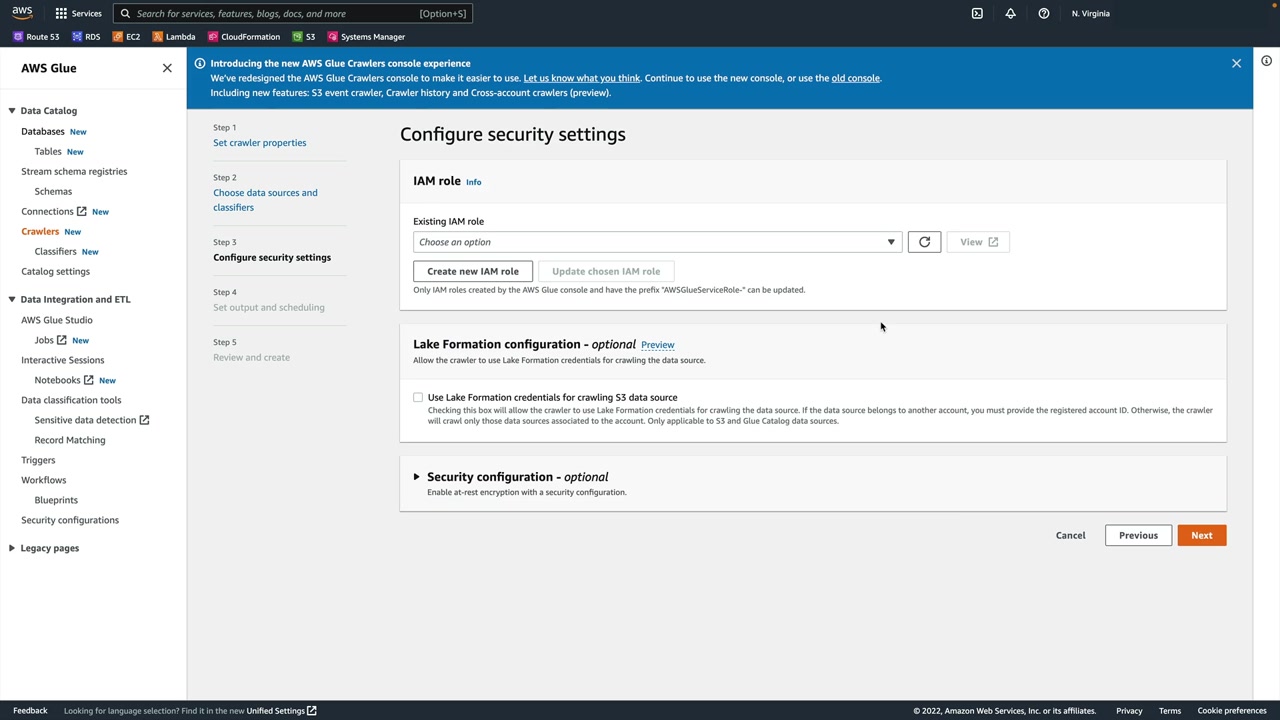Click the AWS search input field

[290, 14]
